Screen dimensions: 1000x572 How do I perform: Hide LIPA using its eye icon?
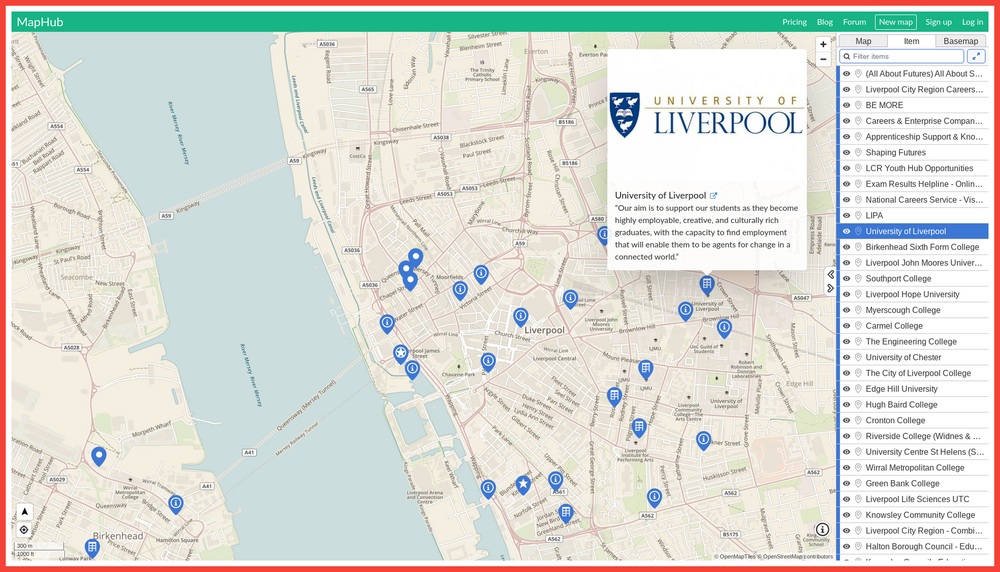click(x=846, y=216)
